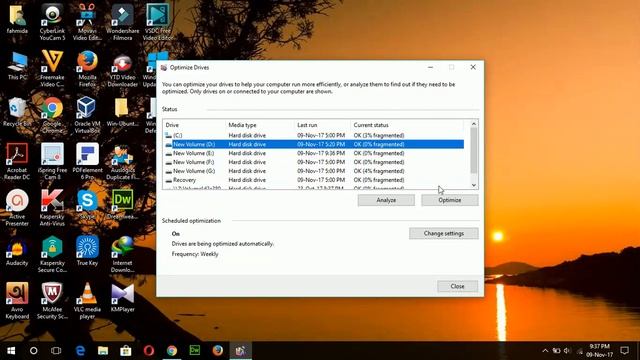Open Mozilla Firefox desktop shortcut
The width and height of the screenshot is (640, 360).
pos(87,69)
